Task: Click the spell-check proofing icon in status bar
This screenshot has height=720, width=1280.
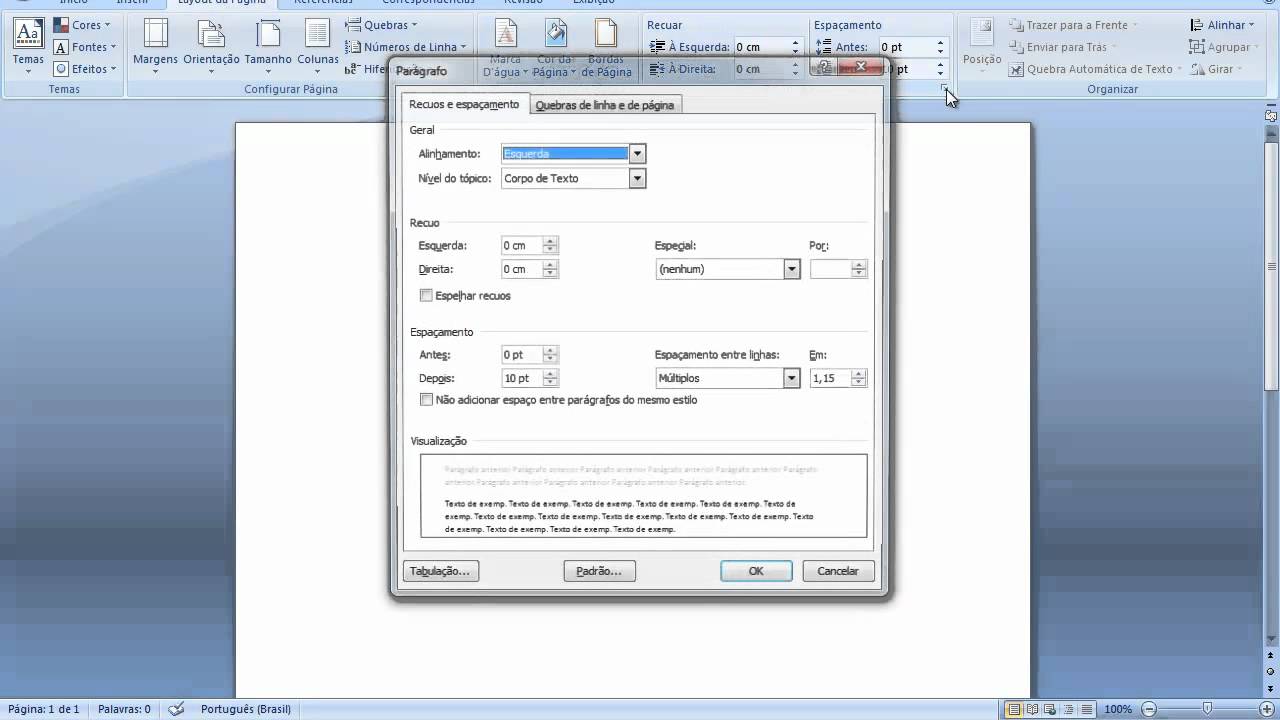Action: (x=177, y=709)
